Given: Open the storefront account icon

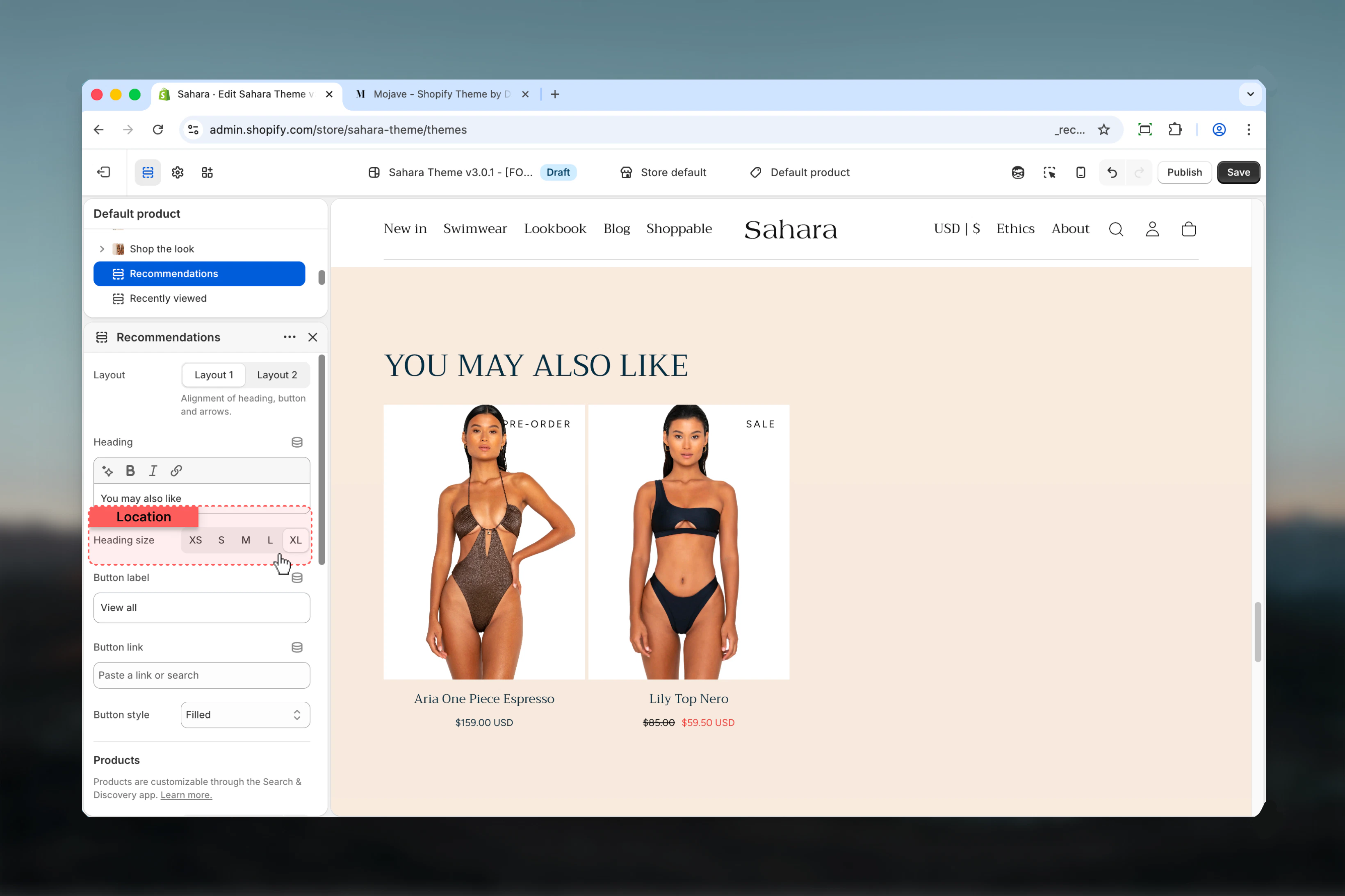Looking at the screenshot, I should 1152,229.
